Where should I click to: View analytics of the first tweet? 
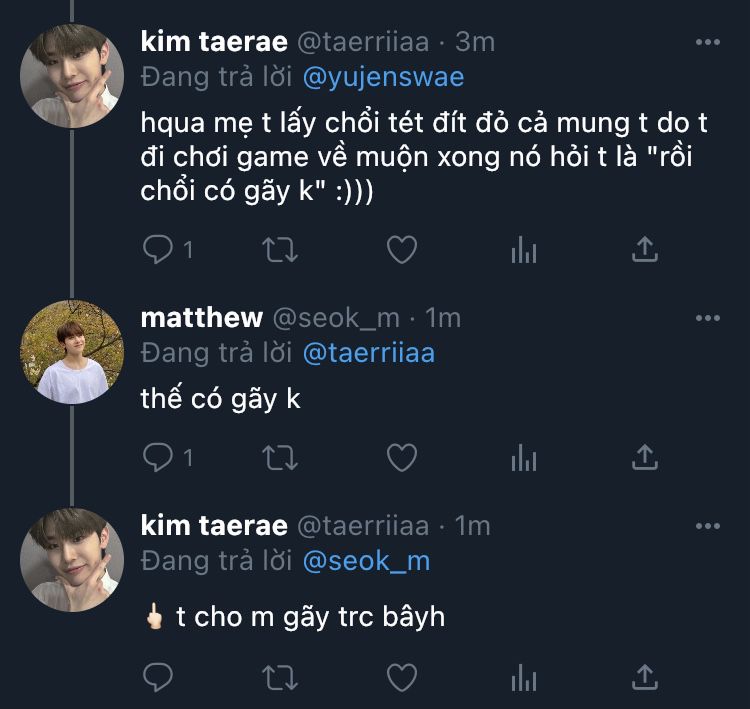524,250
